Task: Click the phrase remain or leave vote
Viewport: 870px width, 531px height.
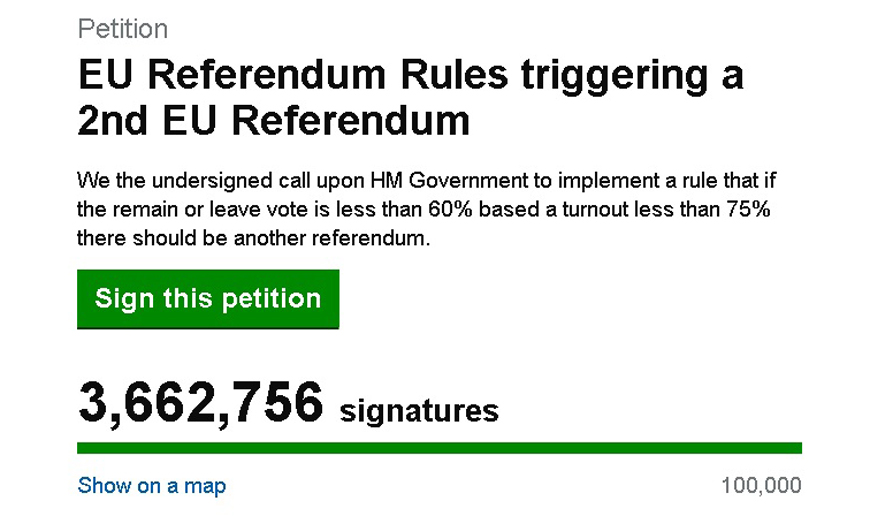Action: [x=199, y=211]
